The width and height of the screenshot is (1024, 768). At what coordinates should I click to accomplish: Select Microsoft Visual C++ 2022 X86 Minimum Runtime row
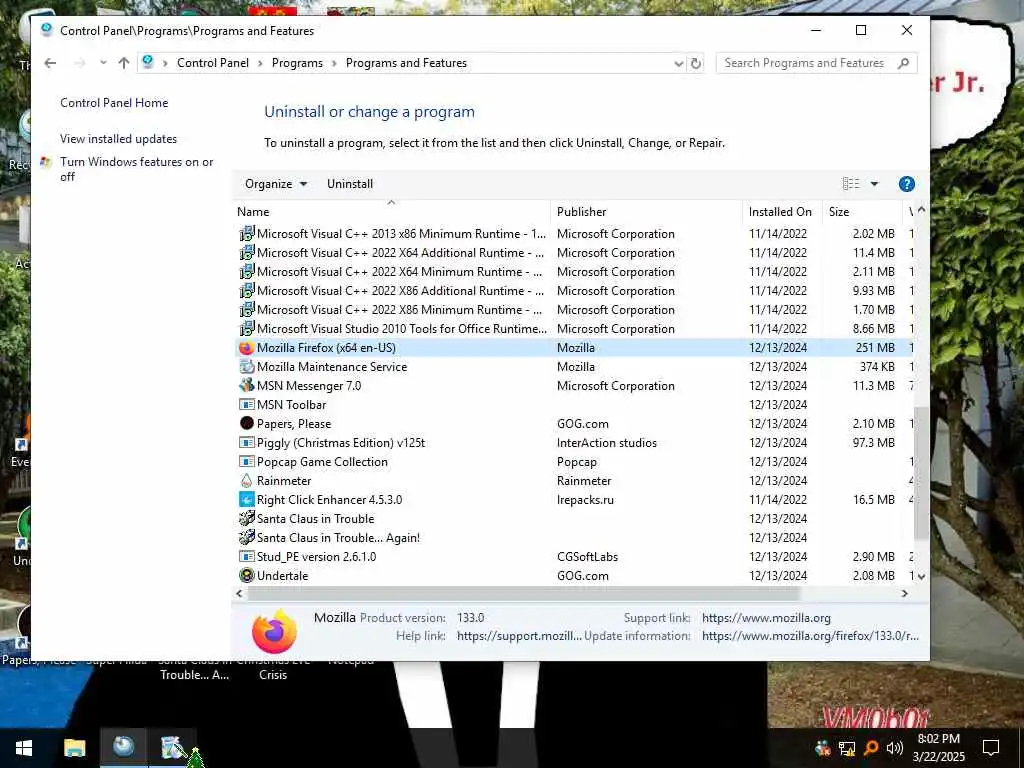[x=575, y=310]
